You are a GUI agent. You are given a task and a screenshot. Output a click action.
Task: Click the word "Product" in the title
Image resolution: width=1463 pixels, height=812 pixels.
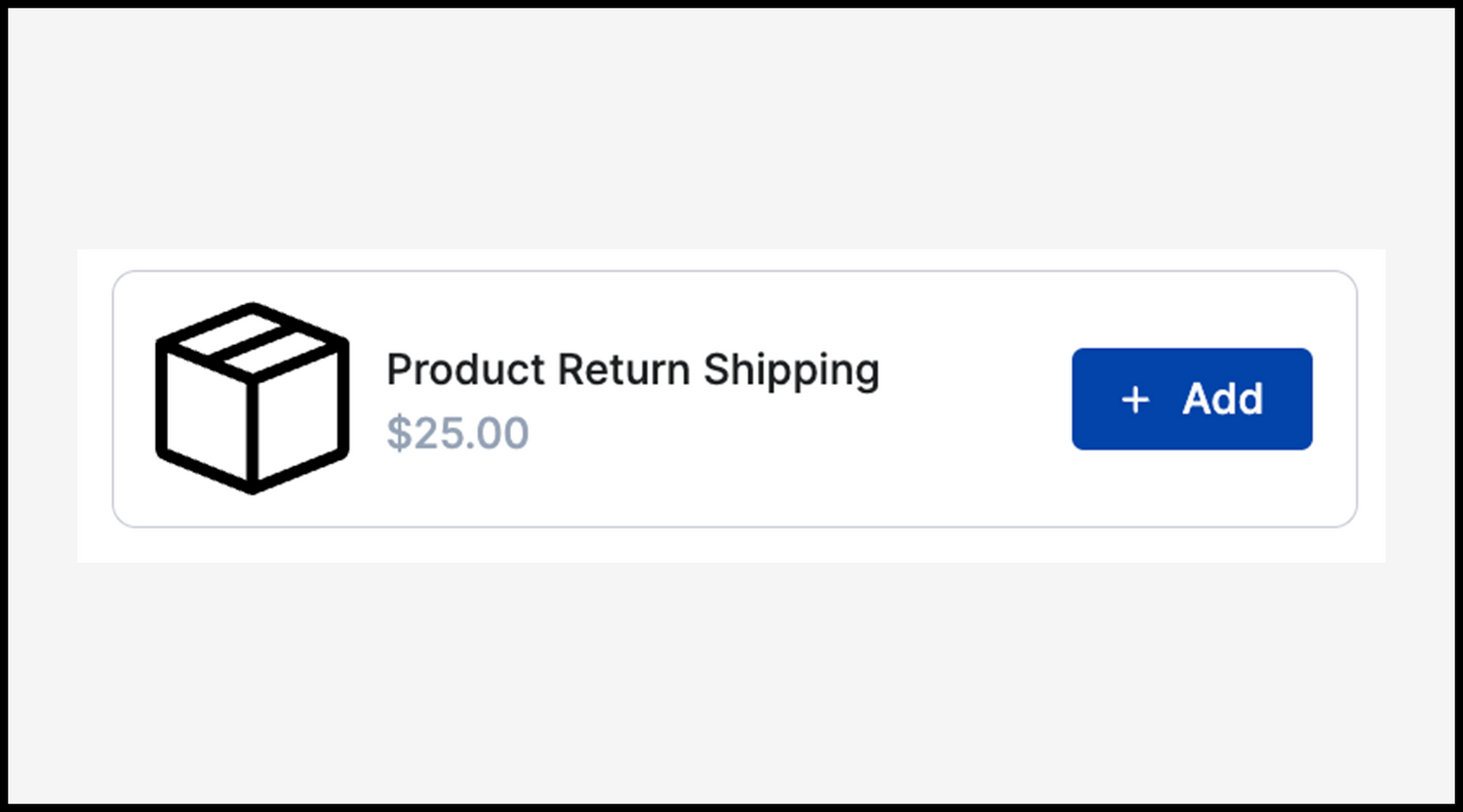click(465, 370)
